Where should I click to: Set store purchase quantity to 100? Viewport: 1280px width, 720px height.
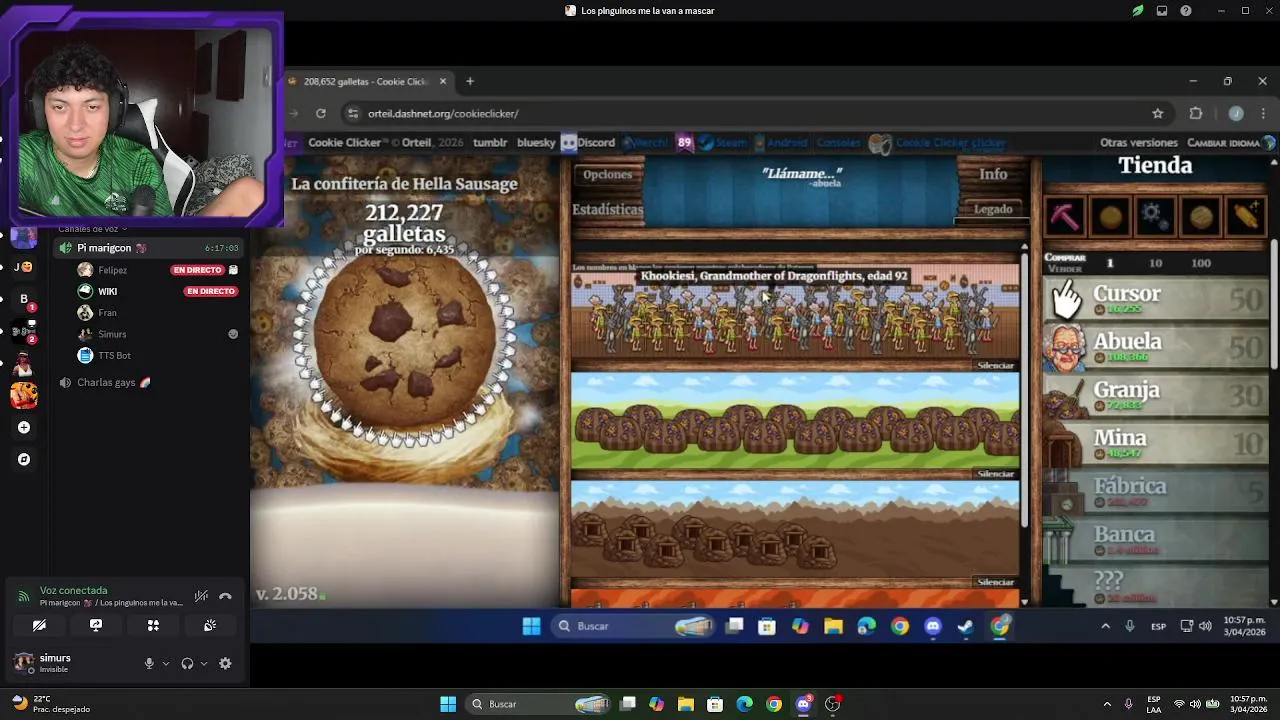(1201, 263)
